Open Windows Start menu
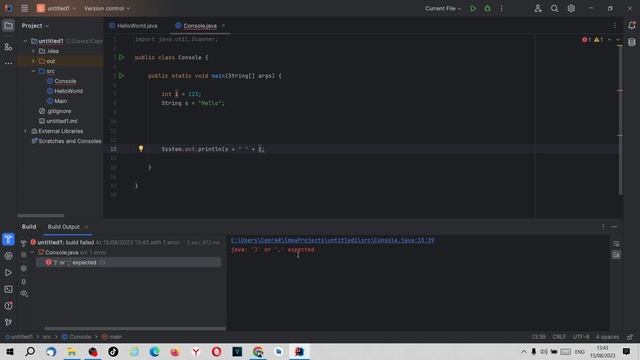Screen dimensions: 640x360 click(9, 351)
